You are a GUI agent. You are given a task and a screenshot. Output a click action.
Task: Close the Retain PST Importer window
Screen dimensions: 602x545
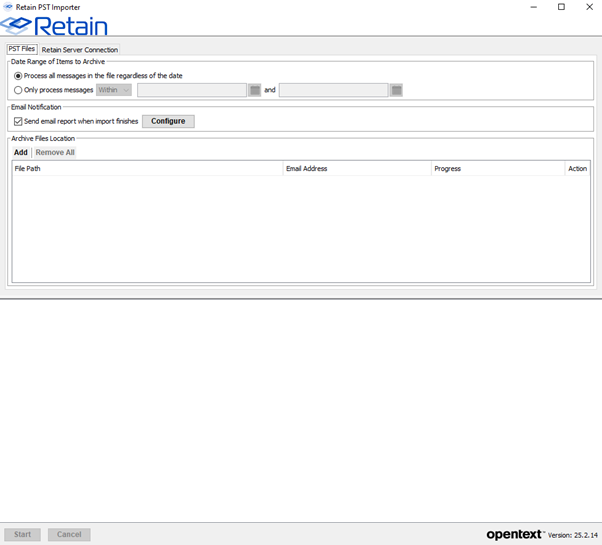(x=589, y=7)
